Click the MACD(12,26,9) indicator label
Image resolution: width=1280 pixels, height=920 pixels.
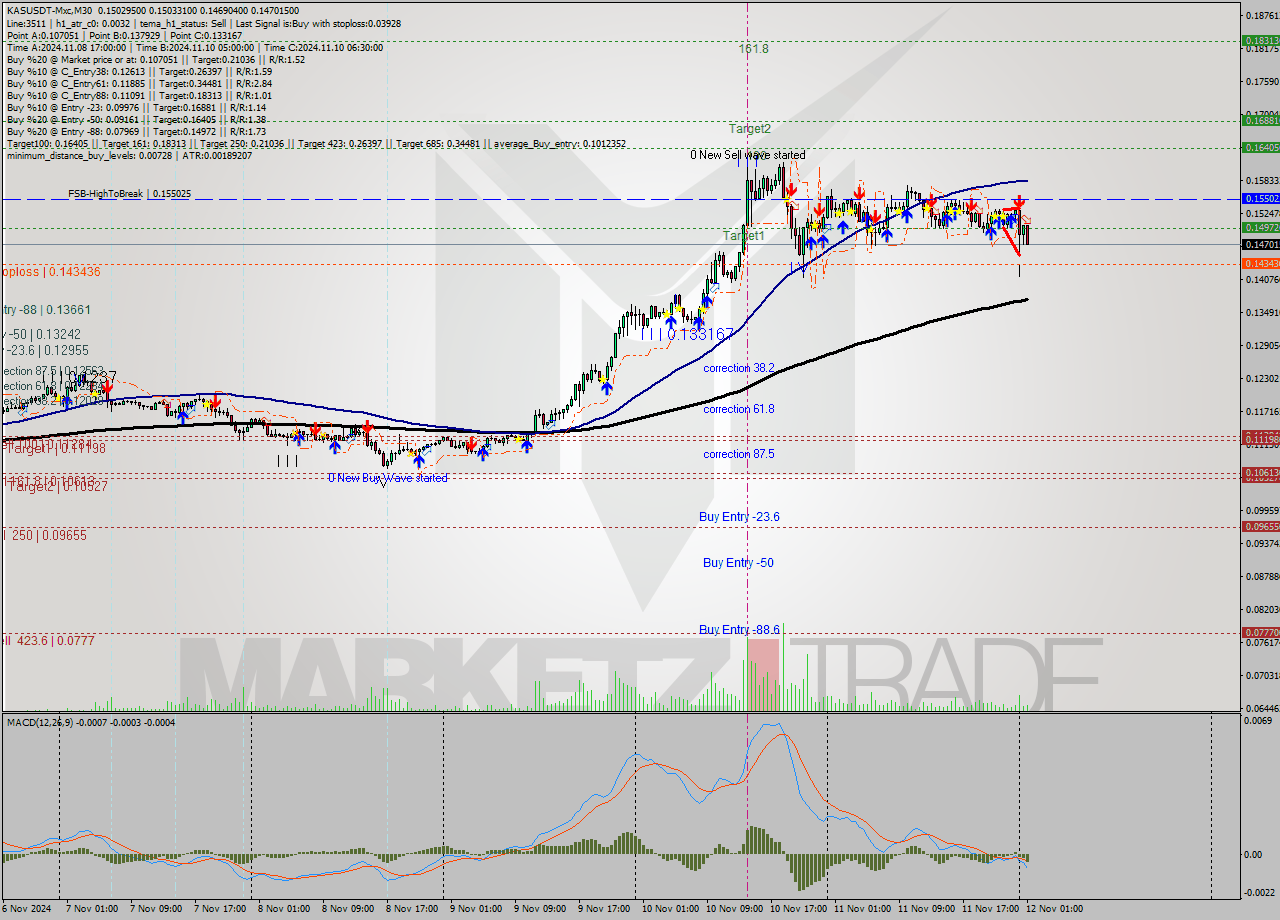91,722
